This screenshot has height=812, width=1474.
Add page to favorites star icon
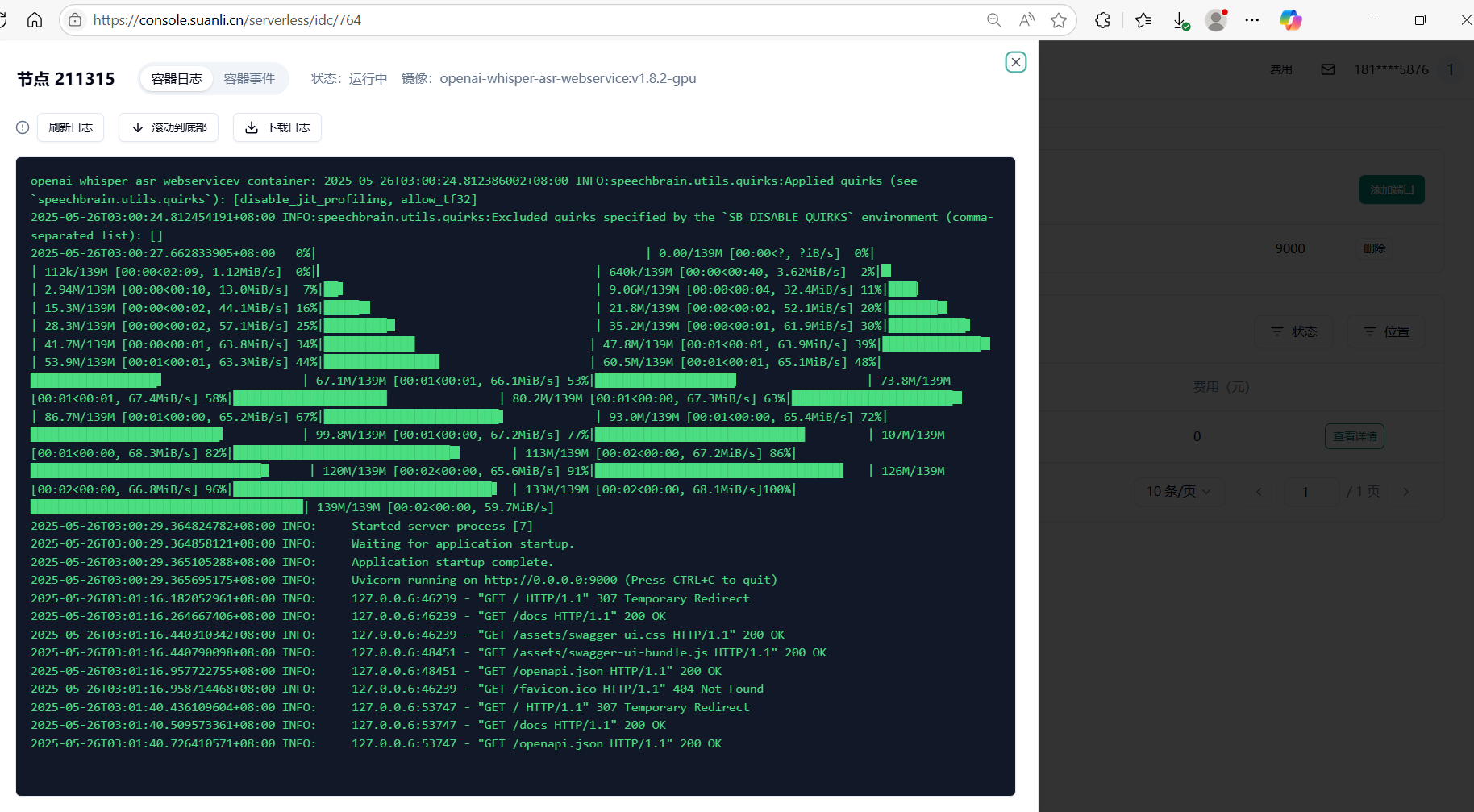point(1059,20)
